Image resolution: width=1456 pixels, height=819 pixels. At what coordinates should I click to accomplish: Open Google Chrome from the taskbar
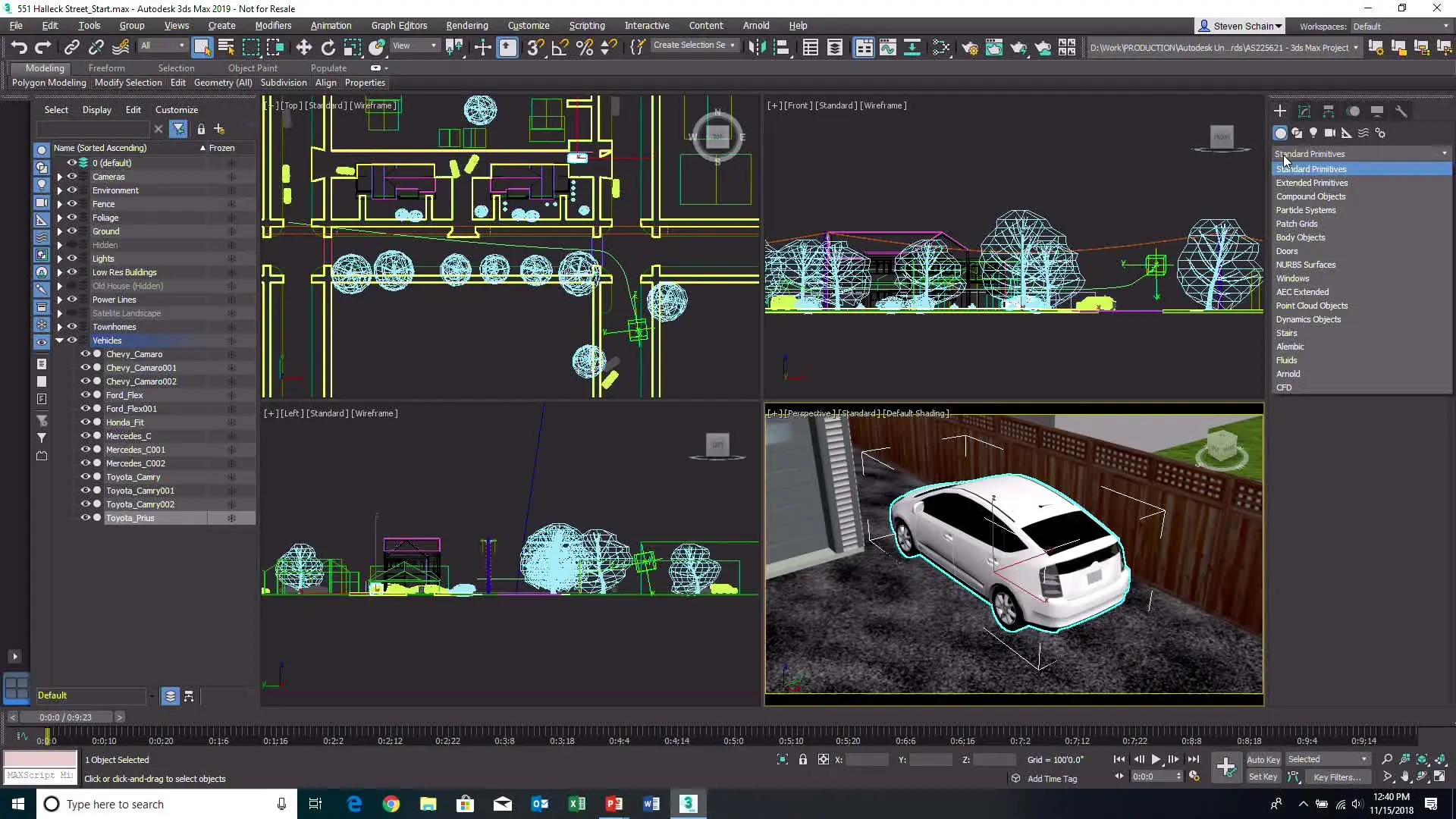[391, 804]
